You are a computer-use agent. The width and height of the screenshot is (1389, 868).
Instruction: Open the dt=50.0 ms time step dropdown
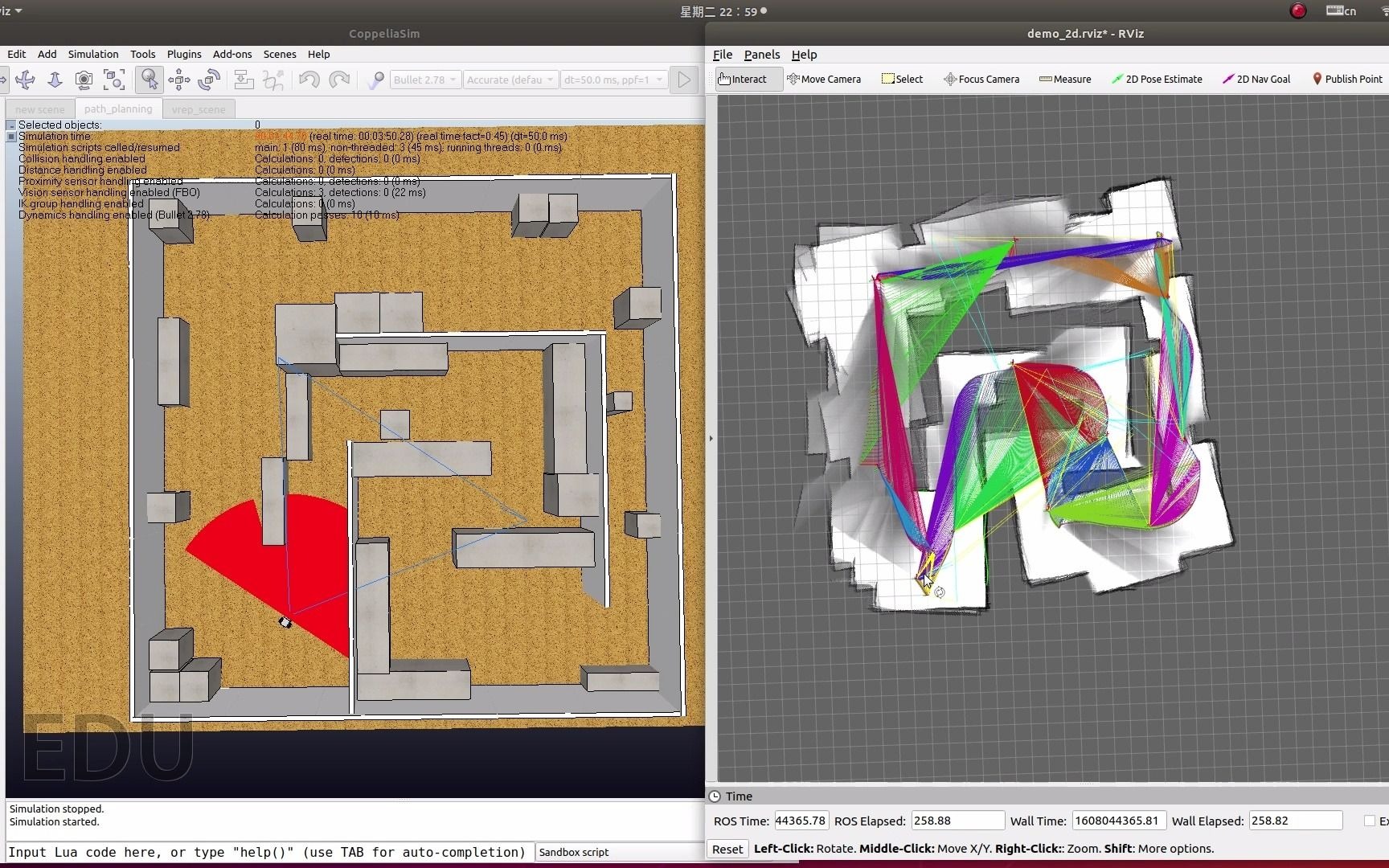point(613,80)
